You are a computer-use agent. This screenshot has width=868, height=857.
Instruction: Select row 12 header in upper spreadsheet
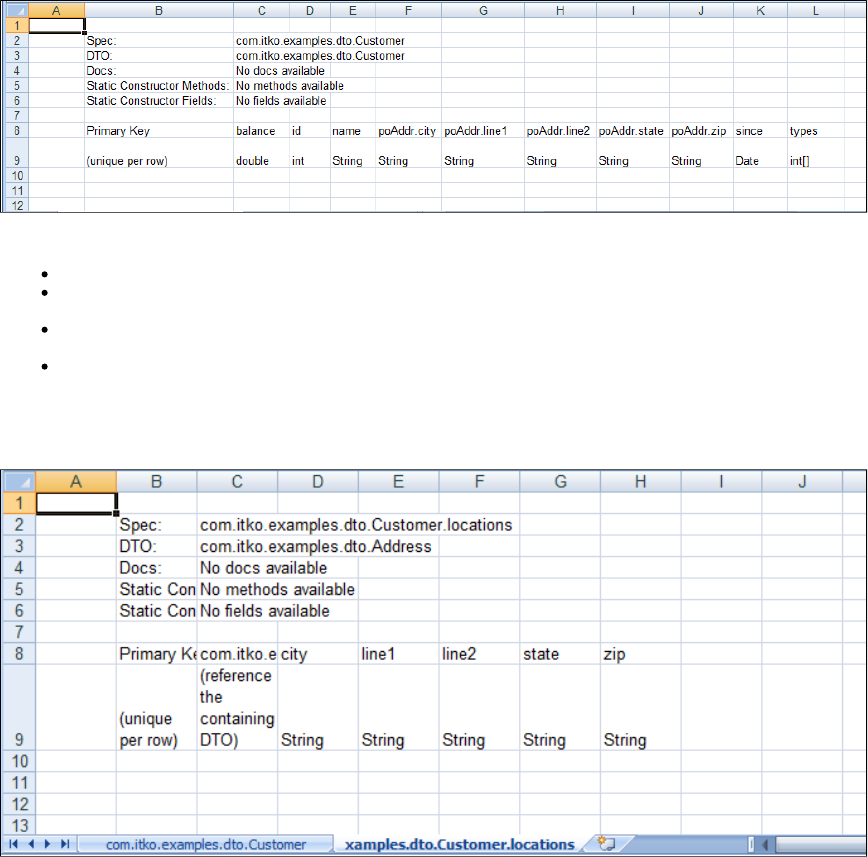pyautogui.click(x=17, y=205)
